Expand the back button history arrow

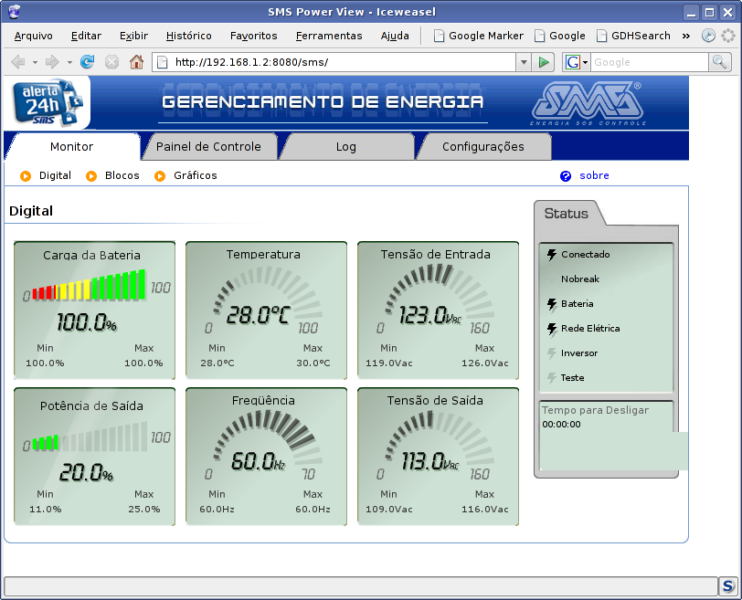35,62
